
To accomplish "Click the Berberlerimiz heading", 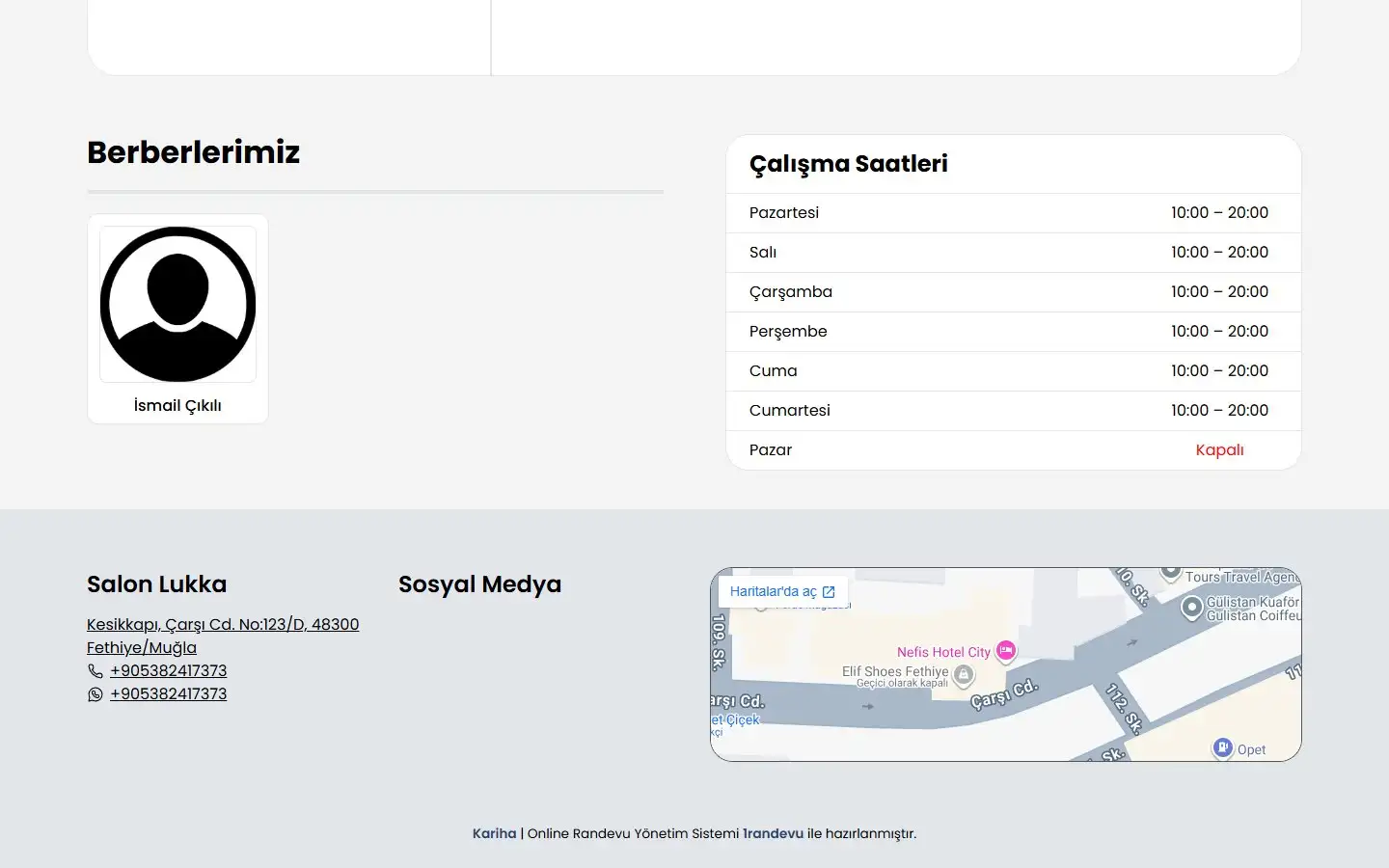I will pyautogui.click(x=194, y=152).
